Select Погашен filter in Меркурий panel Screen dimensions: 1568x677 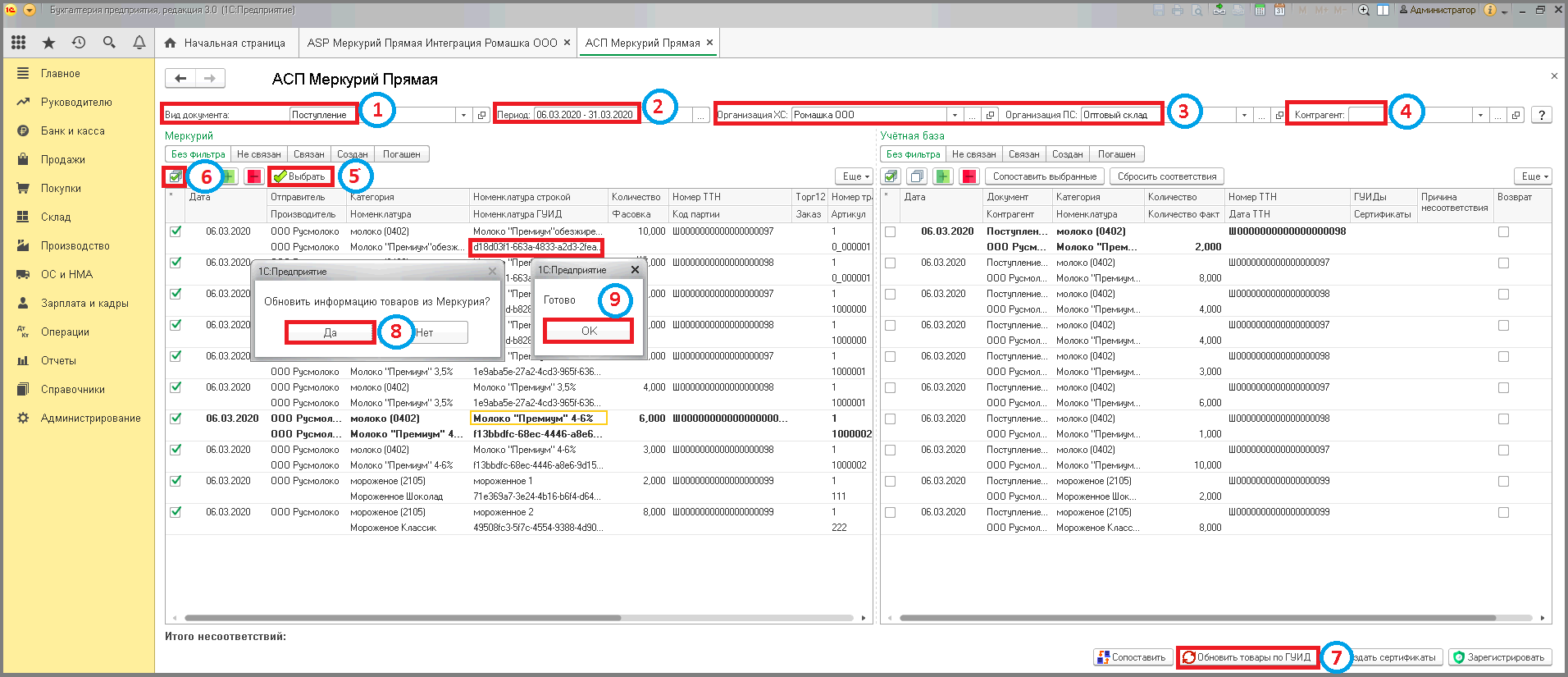(x=402, y=154)
